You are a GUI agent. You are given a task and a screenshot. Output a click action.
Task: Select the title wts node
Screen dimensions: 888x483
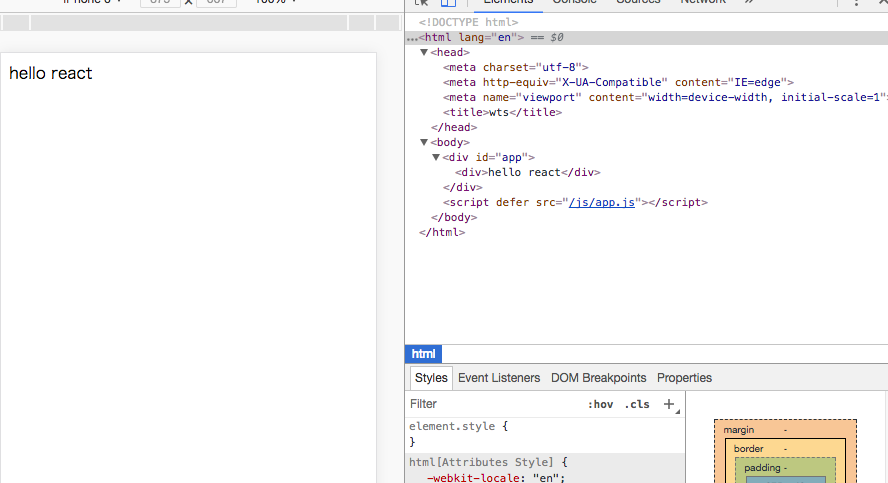pyautogui.click(x=502, y=112)
